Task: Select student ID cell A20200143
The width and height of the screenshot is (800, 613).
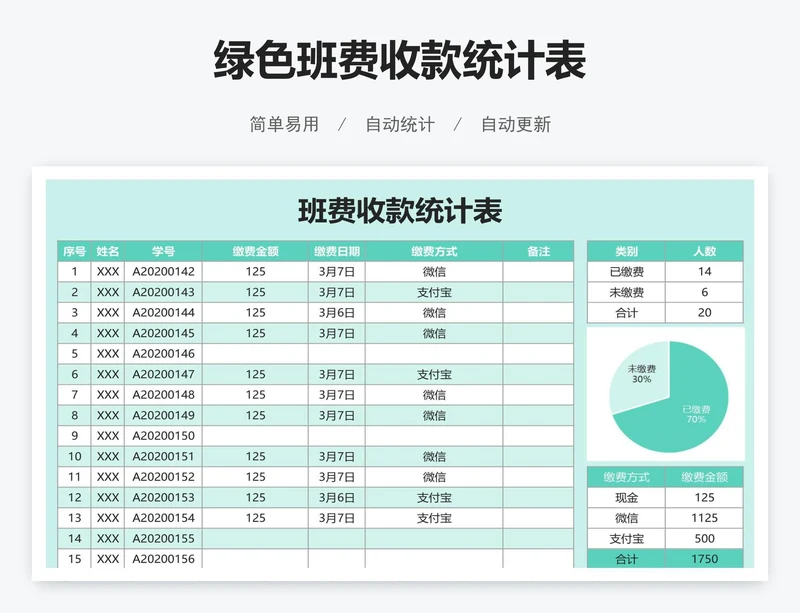Action: 163,292
